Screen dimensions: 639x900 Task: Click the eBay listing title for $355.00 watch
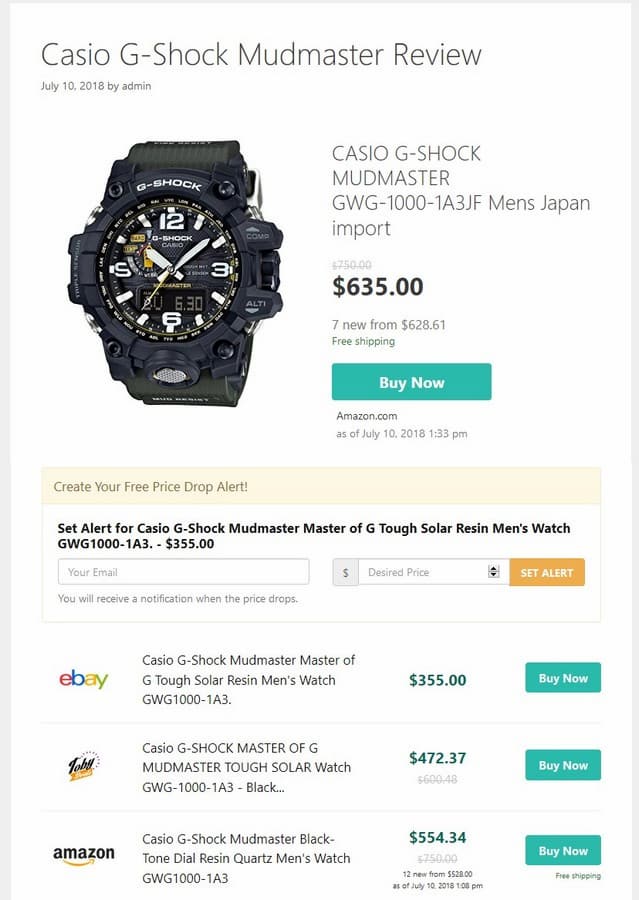click(248, 680)
